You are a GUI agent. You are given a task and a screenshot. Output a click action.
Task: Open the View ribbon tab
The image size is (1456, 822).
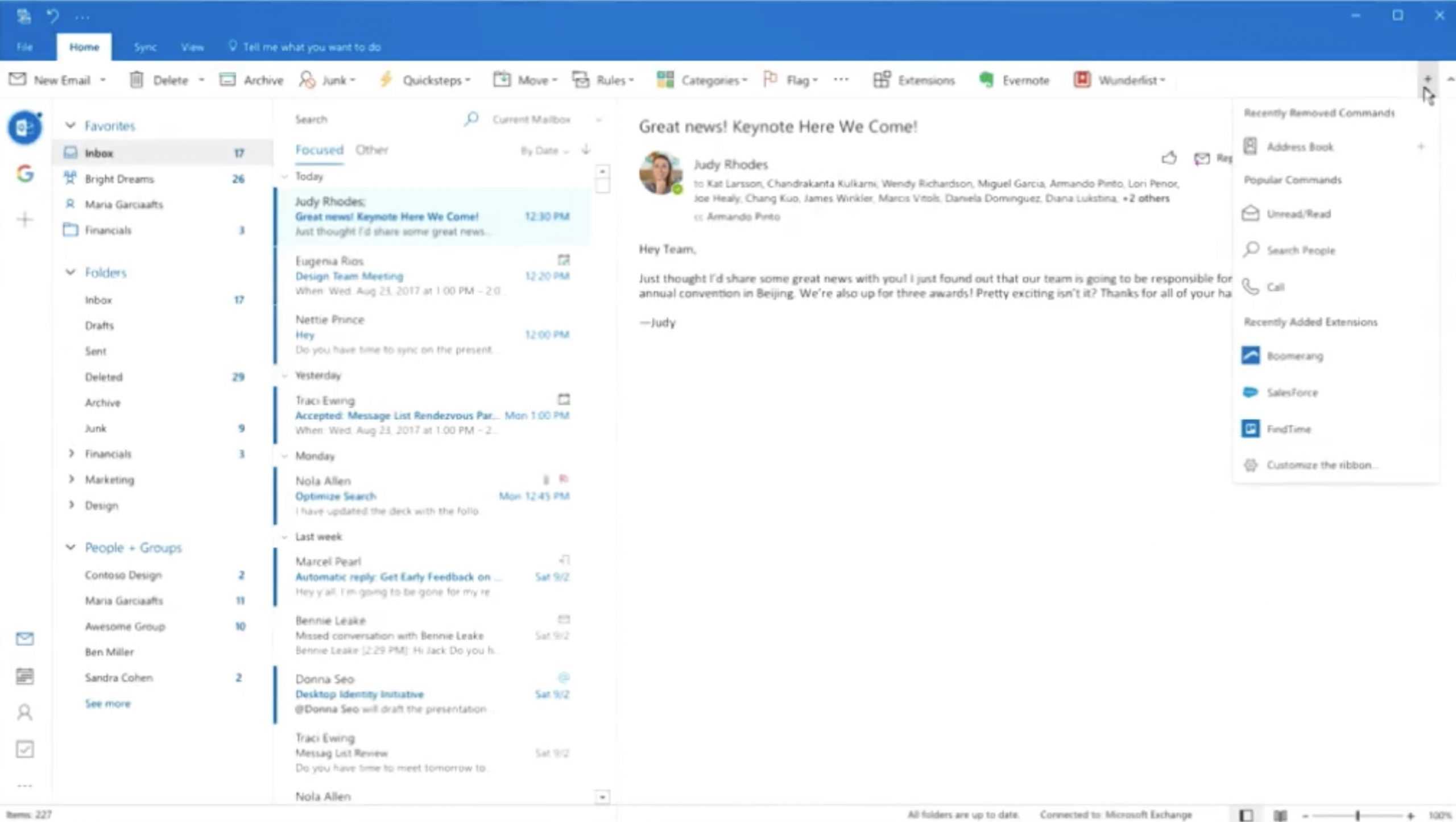(x=192, y=47)
